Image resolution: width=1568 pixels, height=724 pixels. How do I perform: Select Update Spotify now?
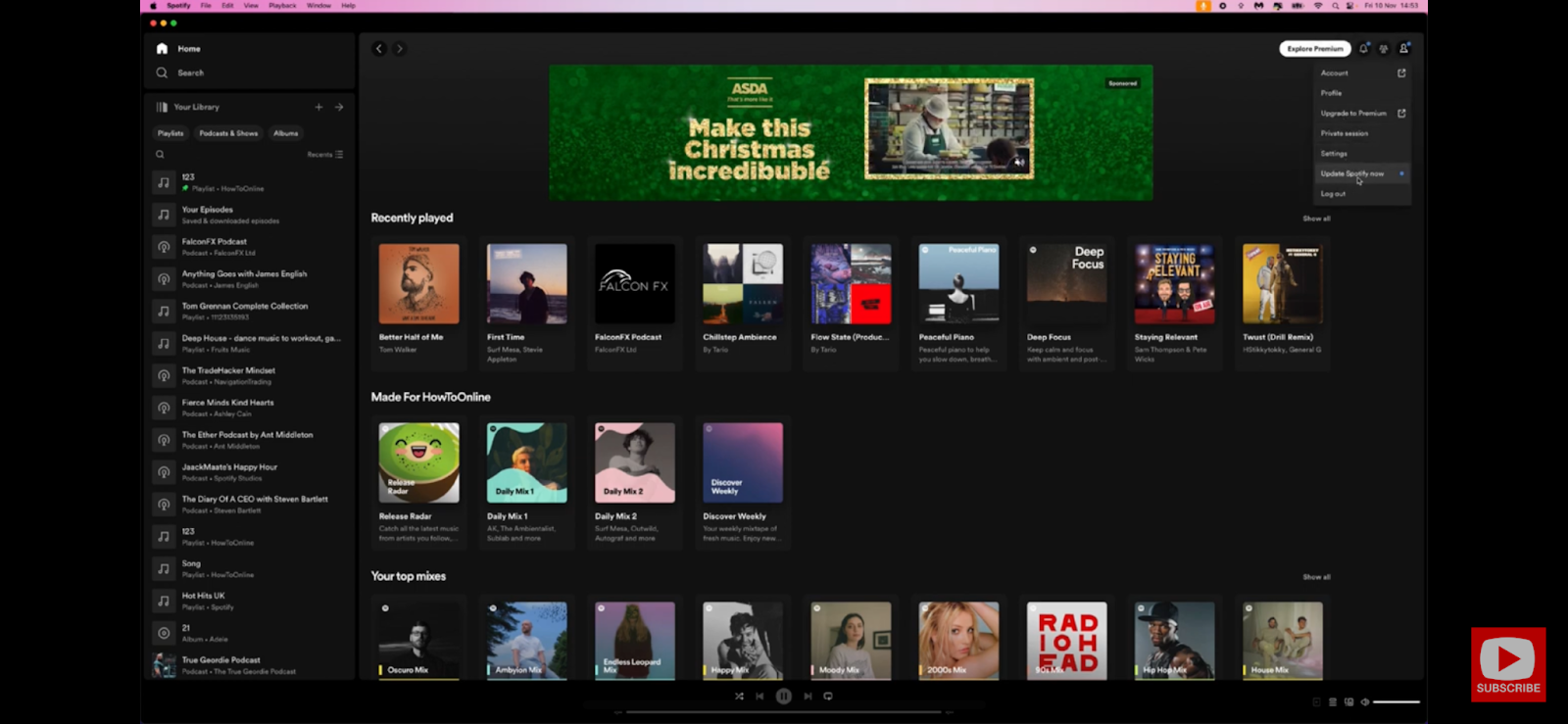1362,173
